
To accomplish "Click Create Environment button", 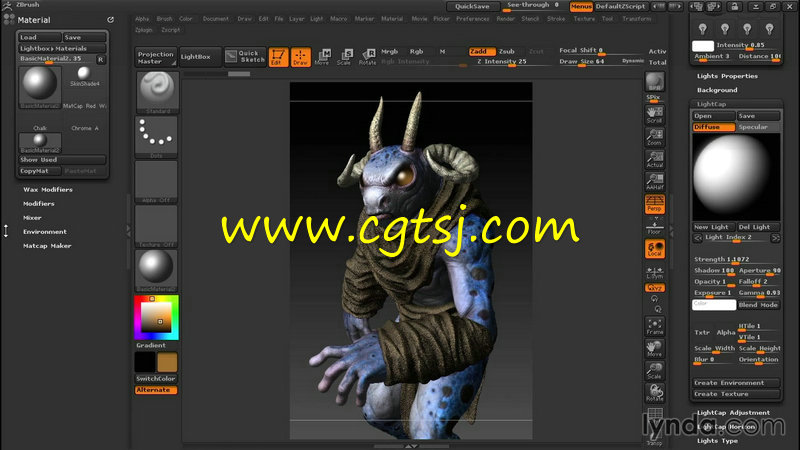I will pyautogui.click(x=736, y=383).
